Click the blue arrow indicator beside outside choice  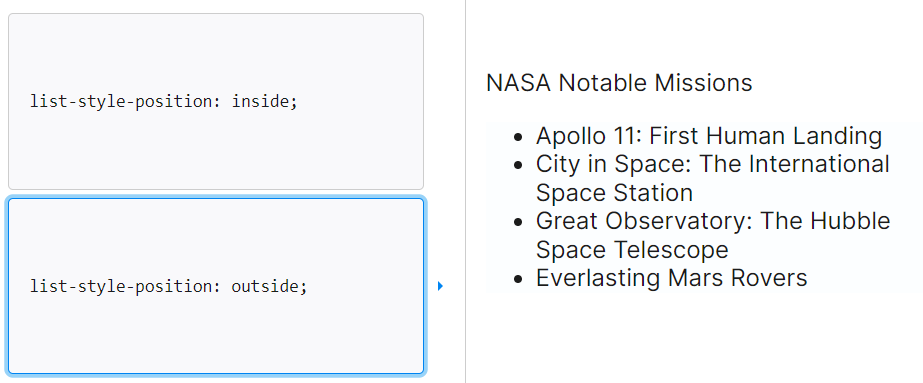click(440, 286)
